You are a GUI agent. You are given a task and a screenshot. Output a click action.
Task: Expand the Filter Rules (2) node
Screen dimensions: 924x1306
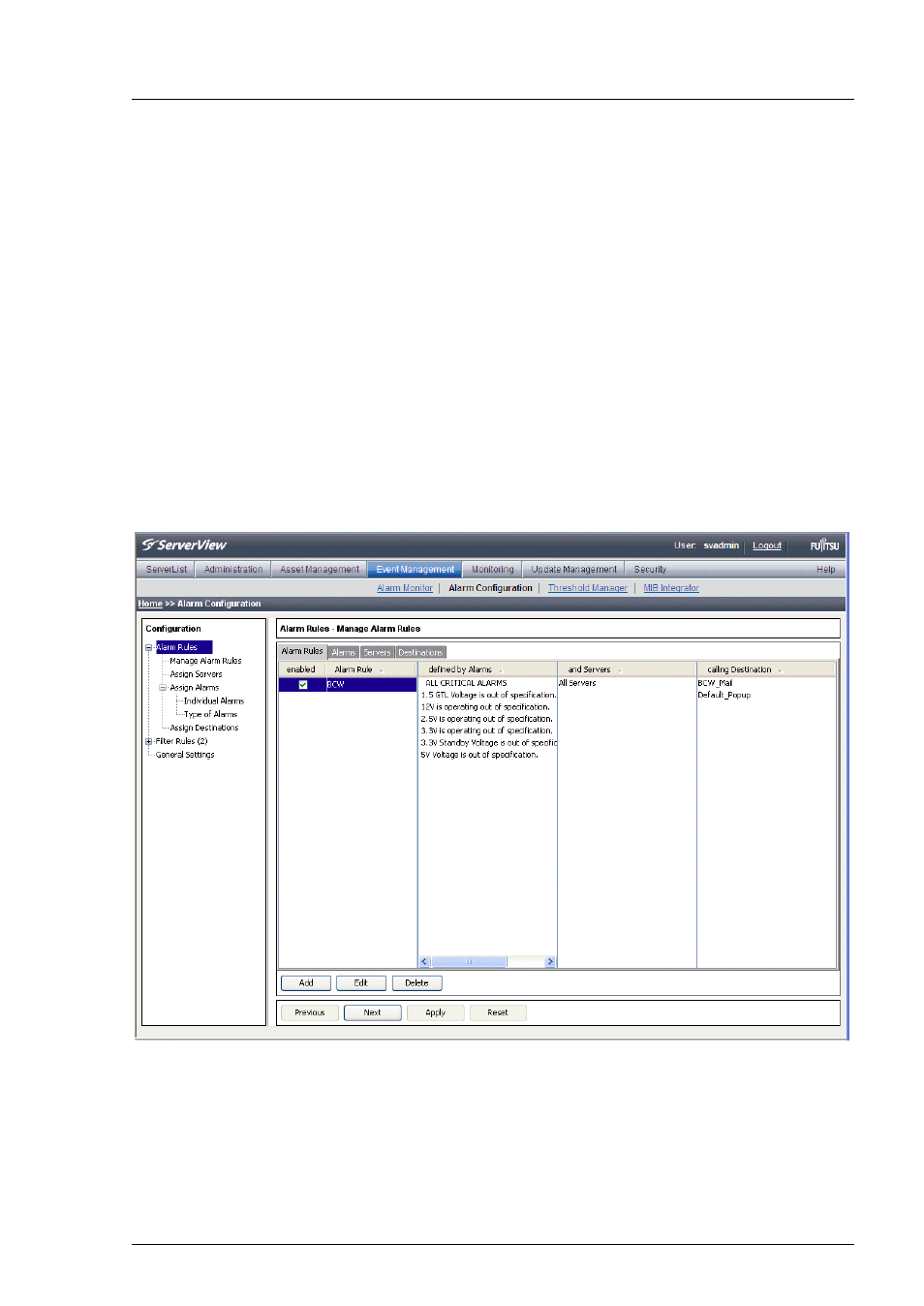[149, 741]
